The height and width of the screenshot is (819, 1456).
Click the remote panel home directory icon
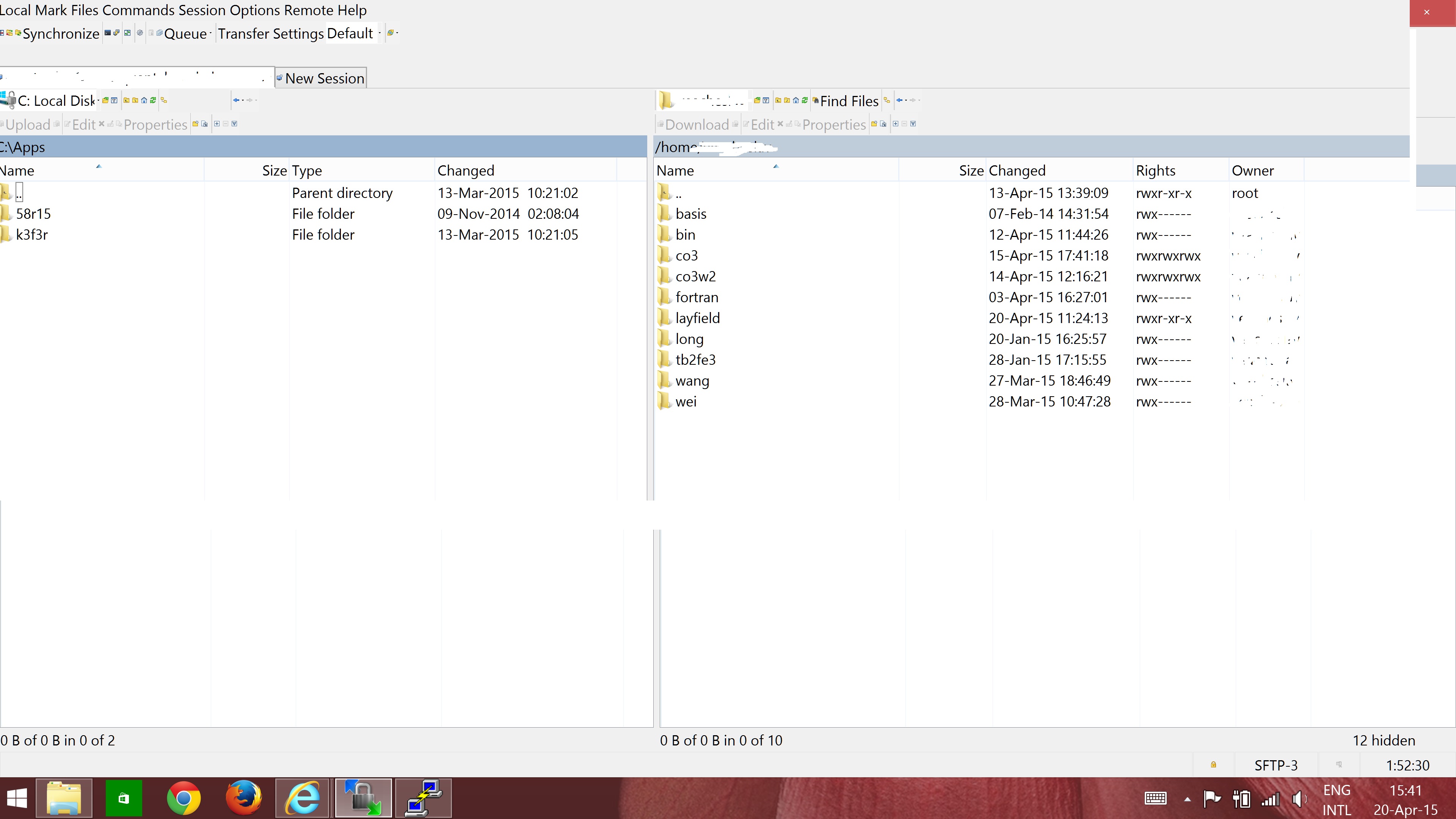coord(796,100)
